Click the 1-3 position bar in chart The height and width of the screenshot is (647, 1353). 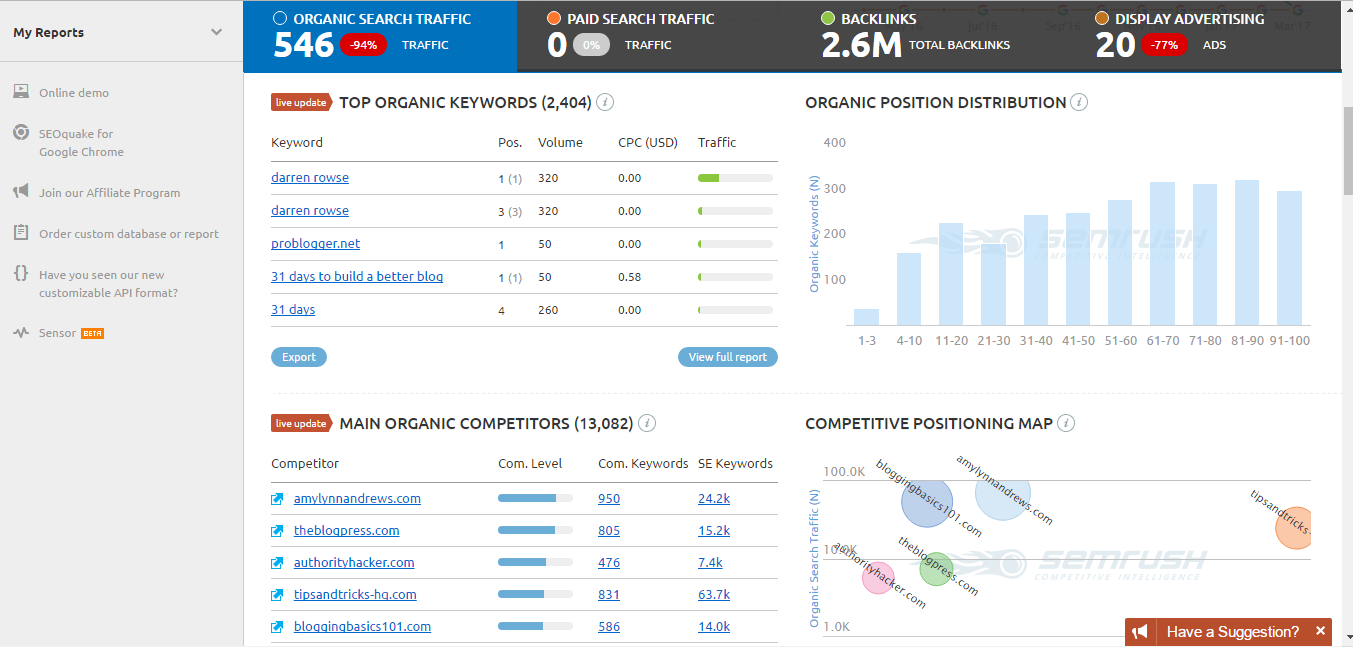866,317
